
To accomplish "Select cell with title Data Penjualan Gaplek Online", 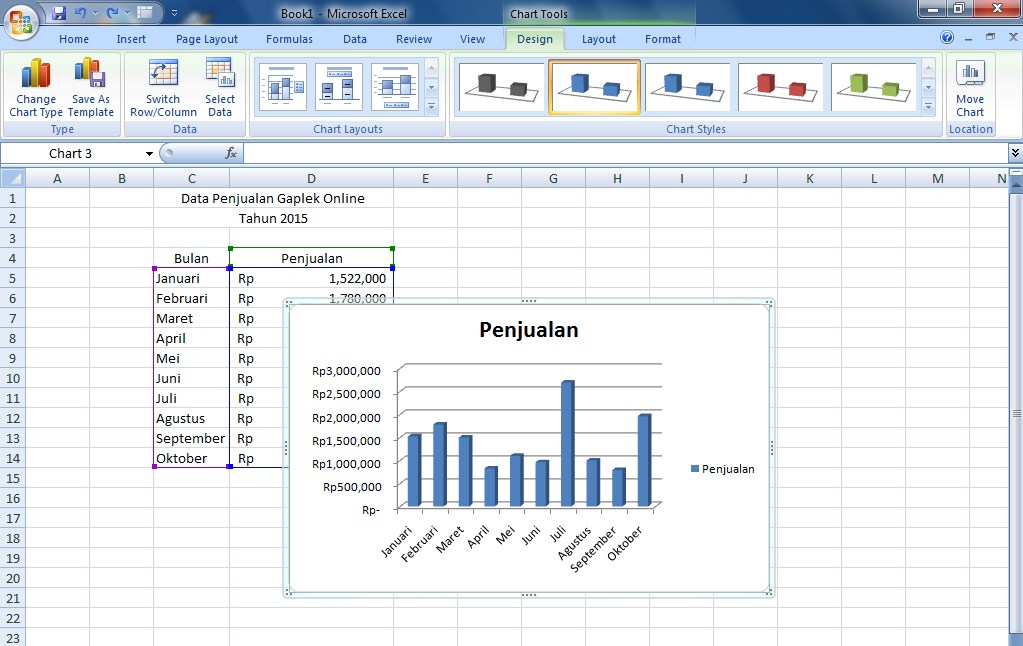I will pos(273,198).
